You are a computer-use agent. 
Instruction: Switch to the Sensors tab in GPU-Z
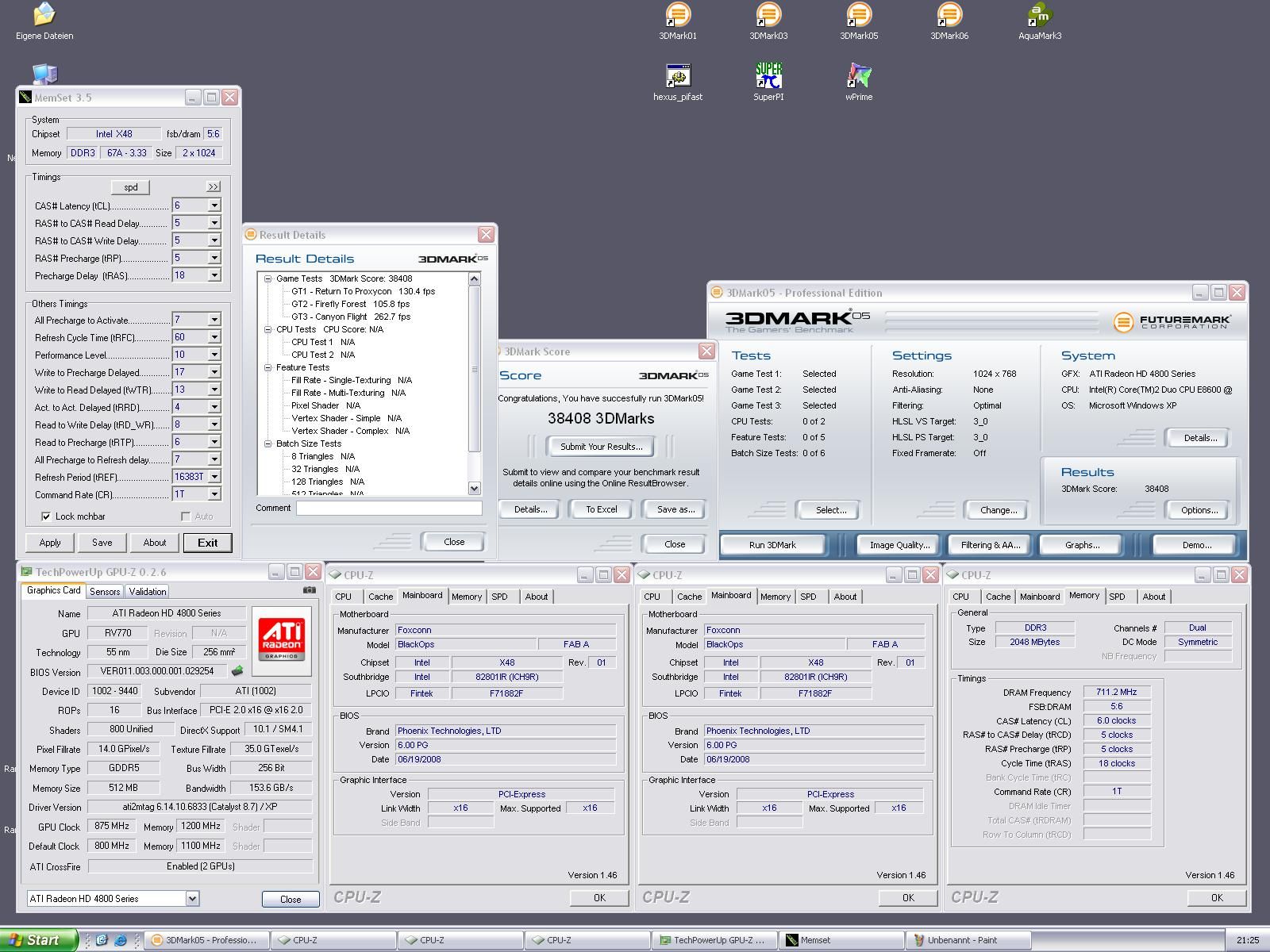[105, 592]
